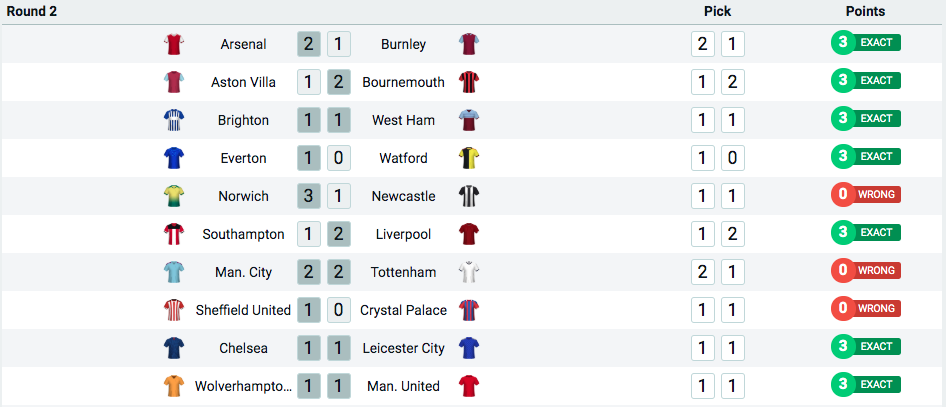Viewport: 946px width, 407px height.
Task: Click the Liverpool team name
Action: click(403, 234)
